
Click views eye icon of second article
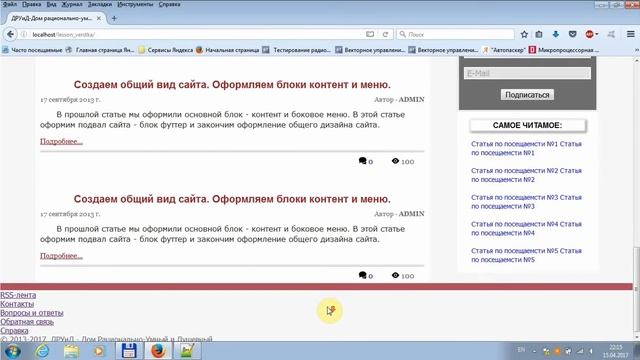pos(395,275)
